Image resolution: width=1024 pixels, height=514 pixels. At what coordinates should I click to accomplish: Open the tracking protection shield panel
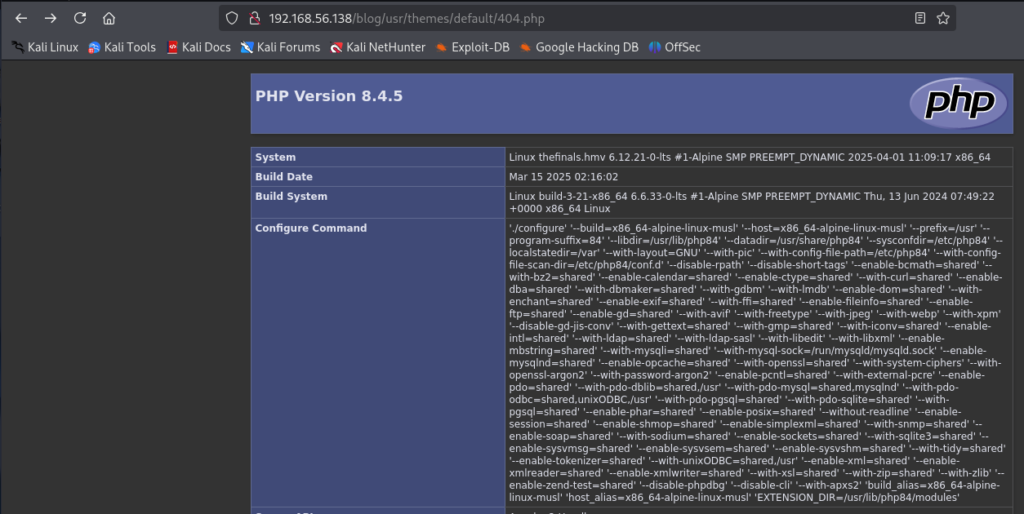click(231, 18)
